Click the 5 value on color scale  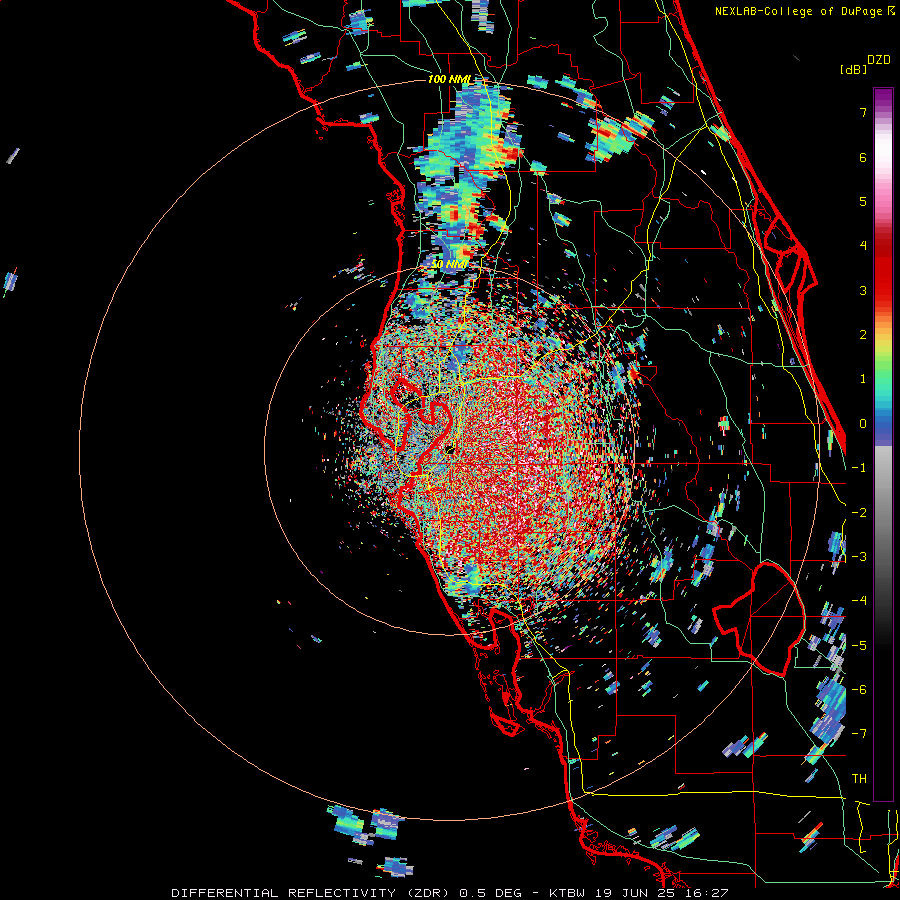point(863,201)
